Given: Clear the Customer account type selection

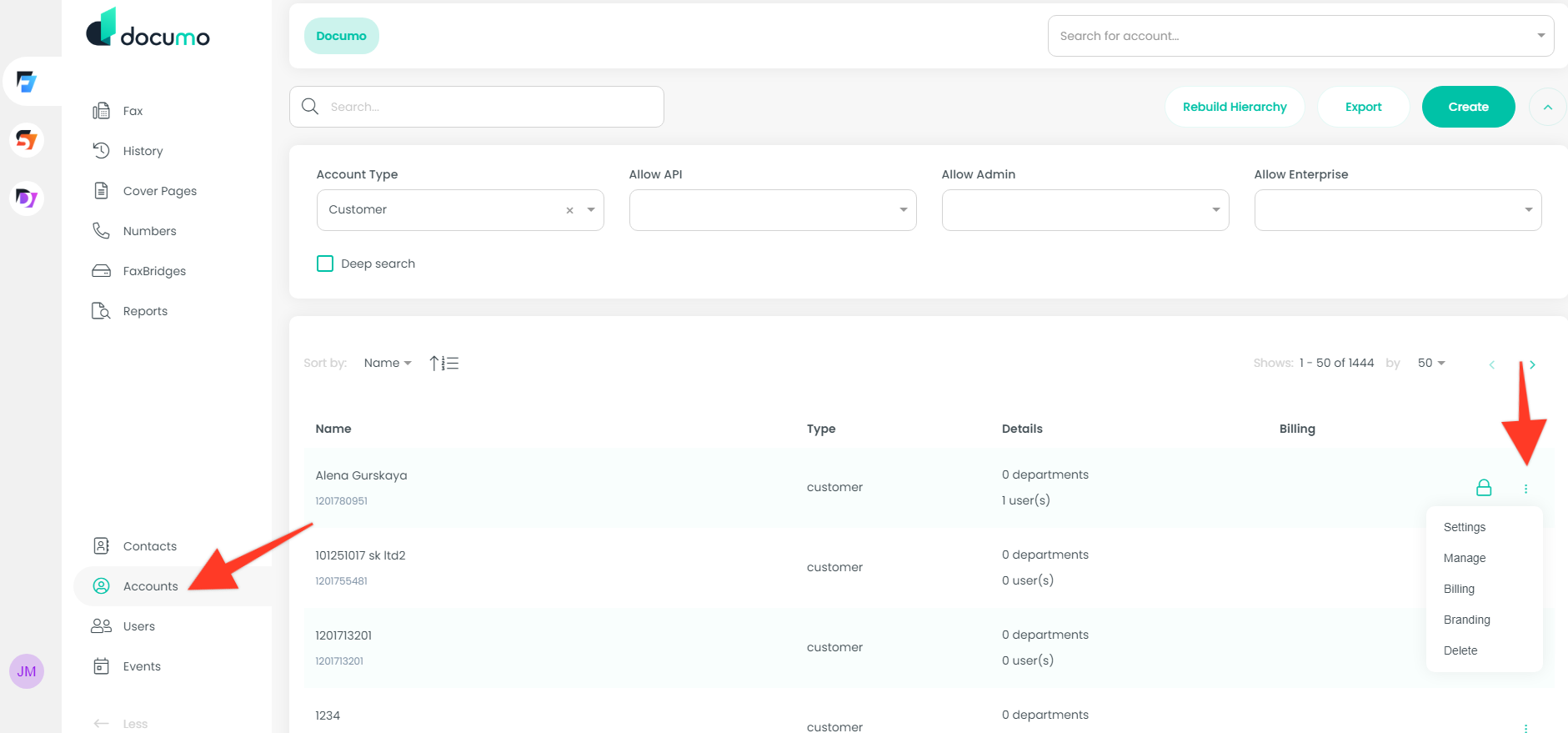Looking at the screenshot, I should (x=570, y=210).
